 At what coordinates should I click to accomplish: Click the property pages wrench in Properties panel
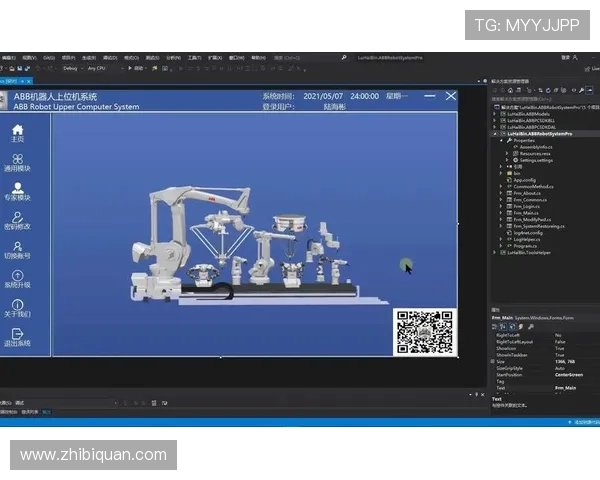pyautogui.click(x=531, y=327)
